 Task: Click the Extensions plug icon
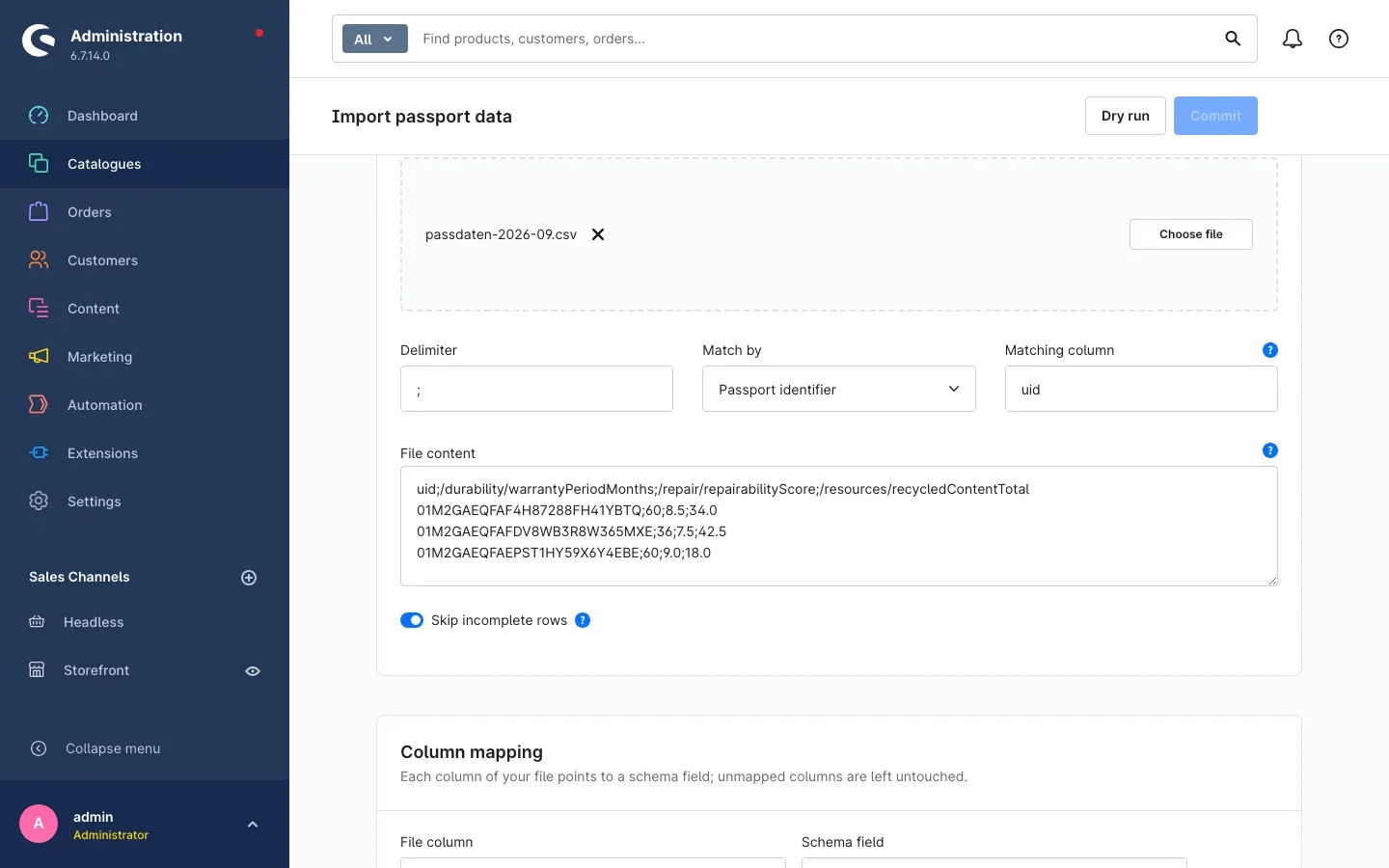coord(39,453)
